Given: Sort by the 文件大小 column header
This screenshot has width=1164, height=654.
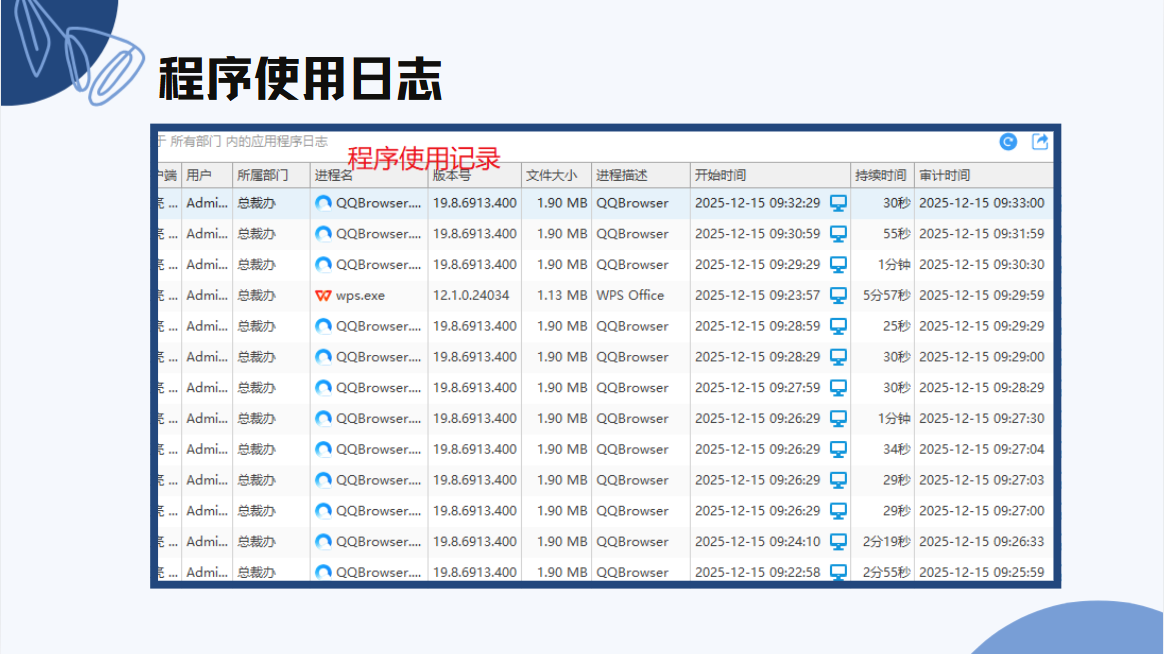Looking at the screenshot, I should (x=556, y=175).
